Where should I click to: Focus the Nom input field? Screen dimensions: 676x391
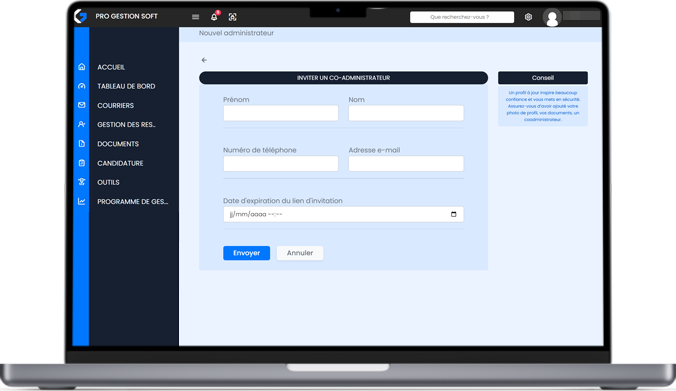tap(406, 113)
